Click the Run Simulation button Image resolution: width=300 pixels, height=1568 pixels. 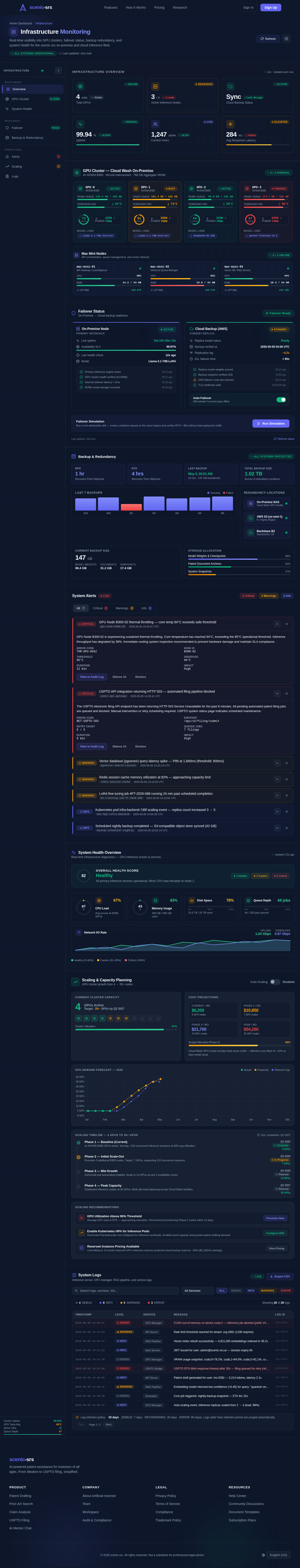tap(271, 424)
